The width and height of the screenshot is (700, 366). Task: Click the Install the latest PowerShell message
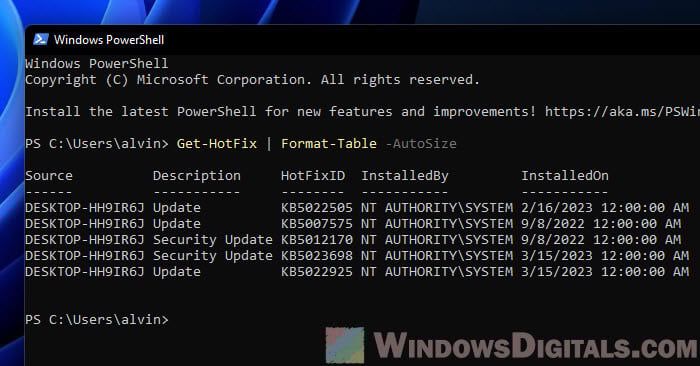(280, 112)
